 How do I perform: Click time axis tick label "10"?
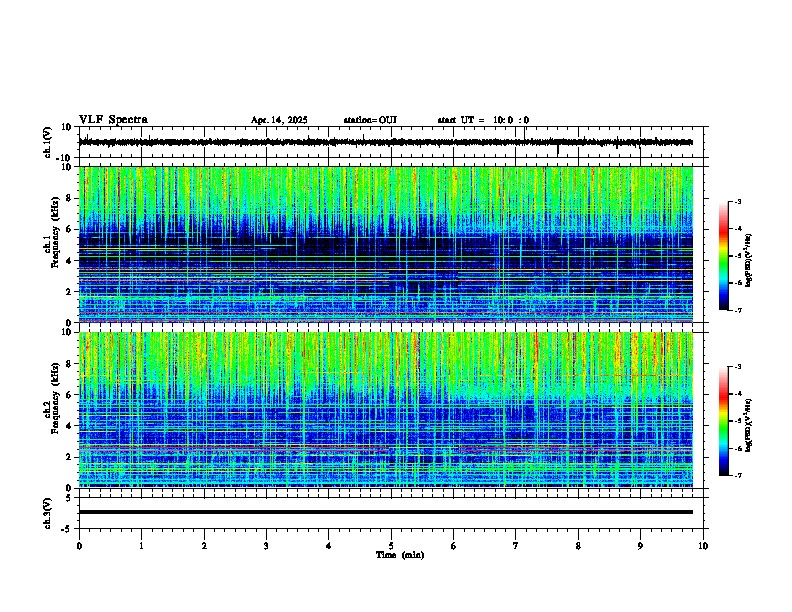[703, 546]
